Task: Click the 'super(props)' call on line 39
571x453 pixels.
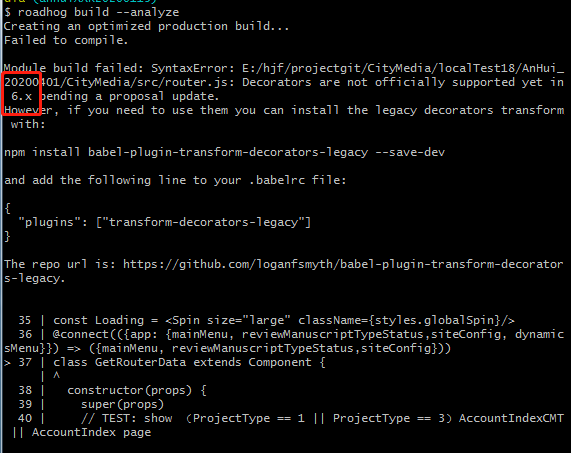Action: pyautogui.click(x=122, y=404)
